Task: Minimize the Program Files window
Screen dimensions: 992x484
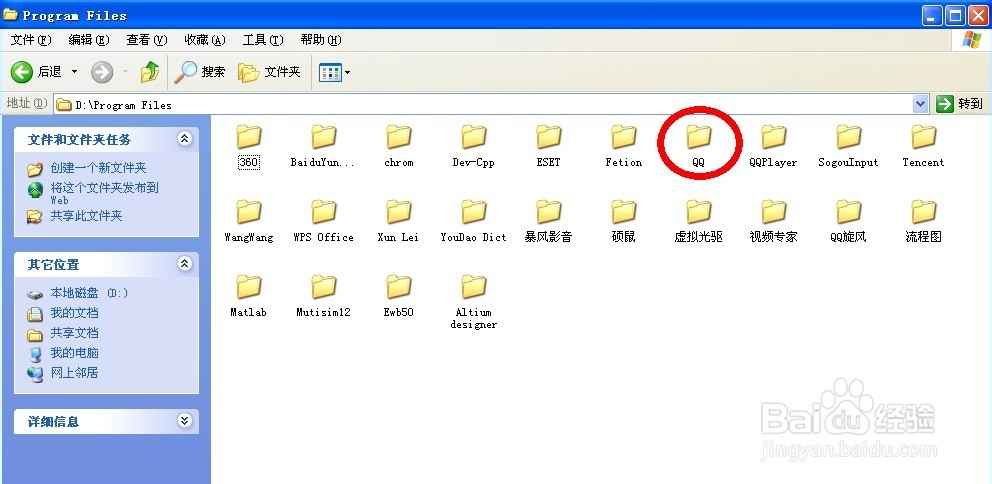Action: point(933,15)
